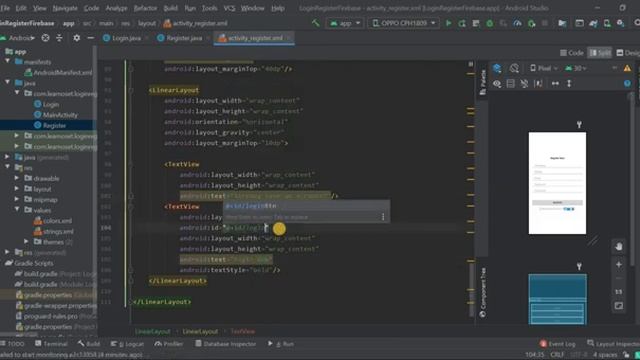Run the app with green play button

pos(449,23)
